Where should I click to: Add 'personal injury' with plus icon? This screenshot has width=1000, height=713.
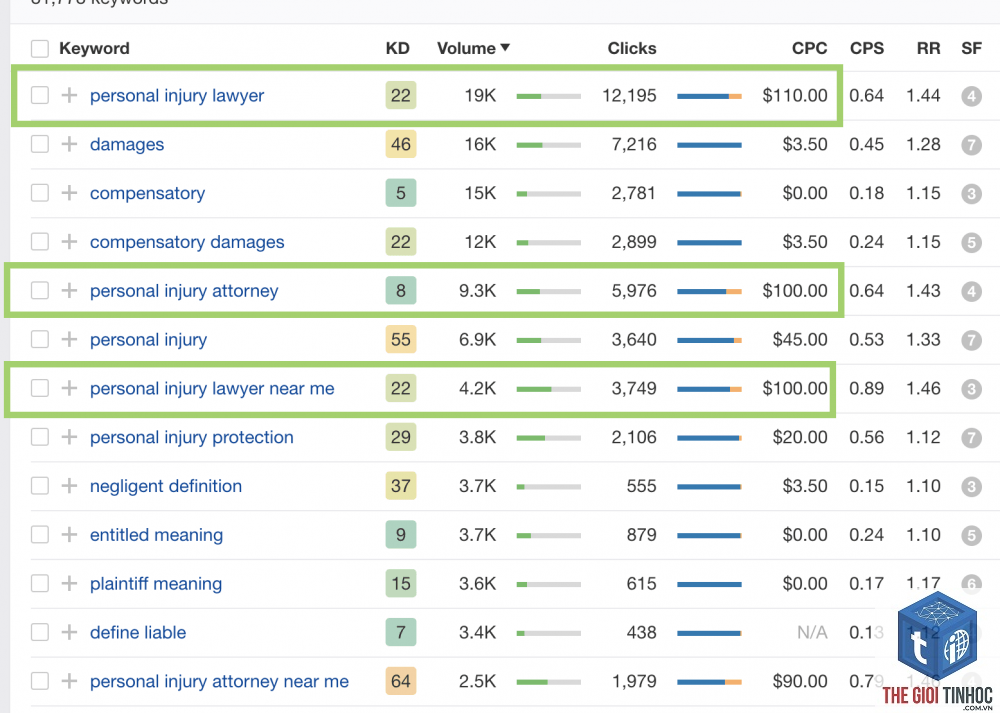pyautogui.click(x=69, y=339)
